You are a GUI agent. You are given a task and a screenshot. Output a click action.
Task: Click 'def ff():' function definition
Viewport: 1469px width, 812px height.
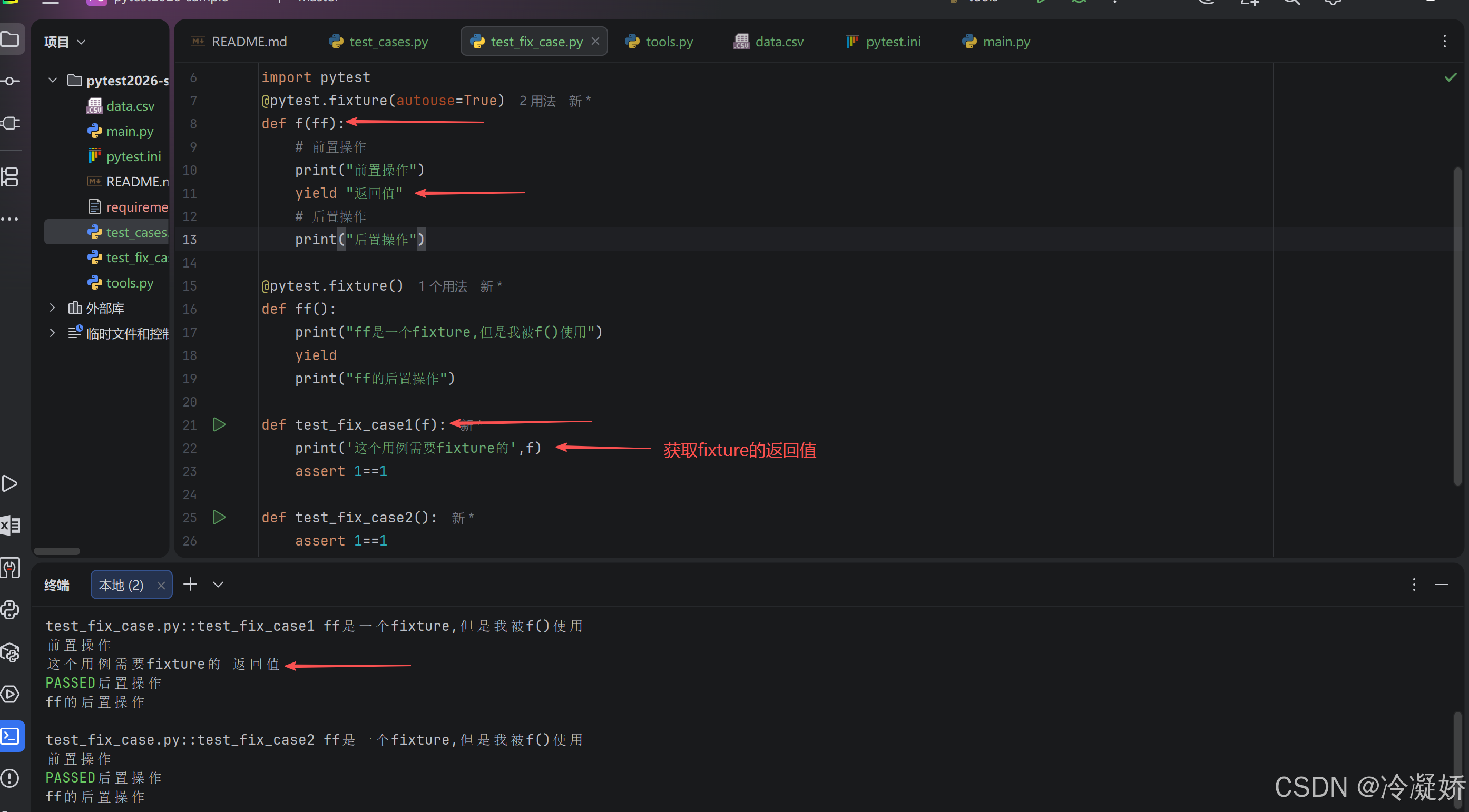[x=299, y=309]
